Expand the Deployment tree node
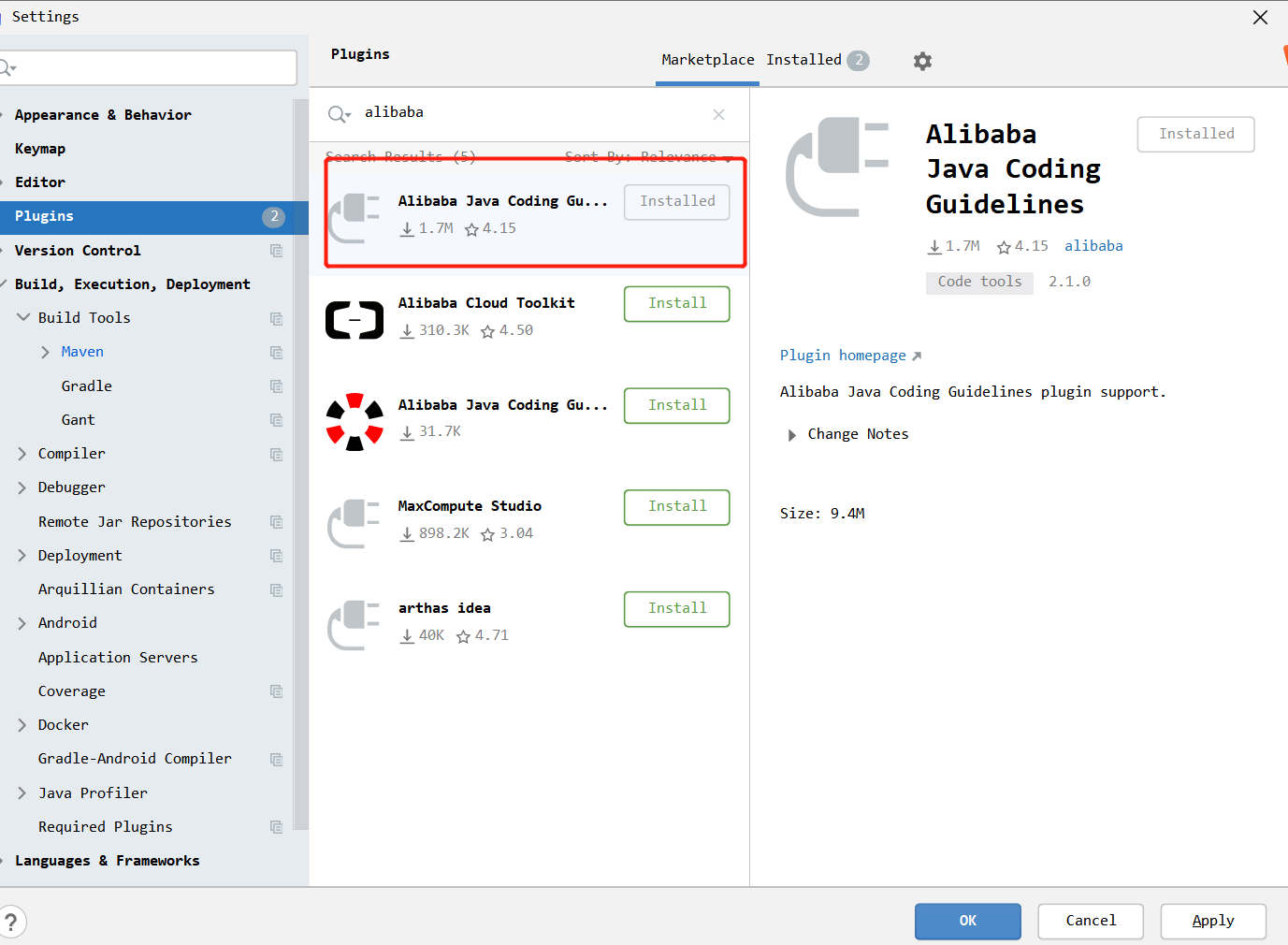 22,556
